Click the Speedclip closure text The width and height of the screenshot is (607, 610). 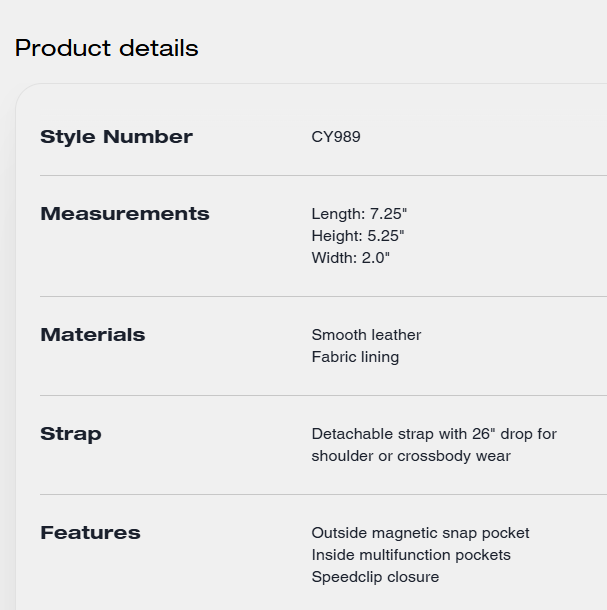click(x=375, y=577)
